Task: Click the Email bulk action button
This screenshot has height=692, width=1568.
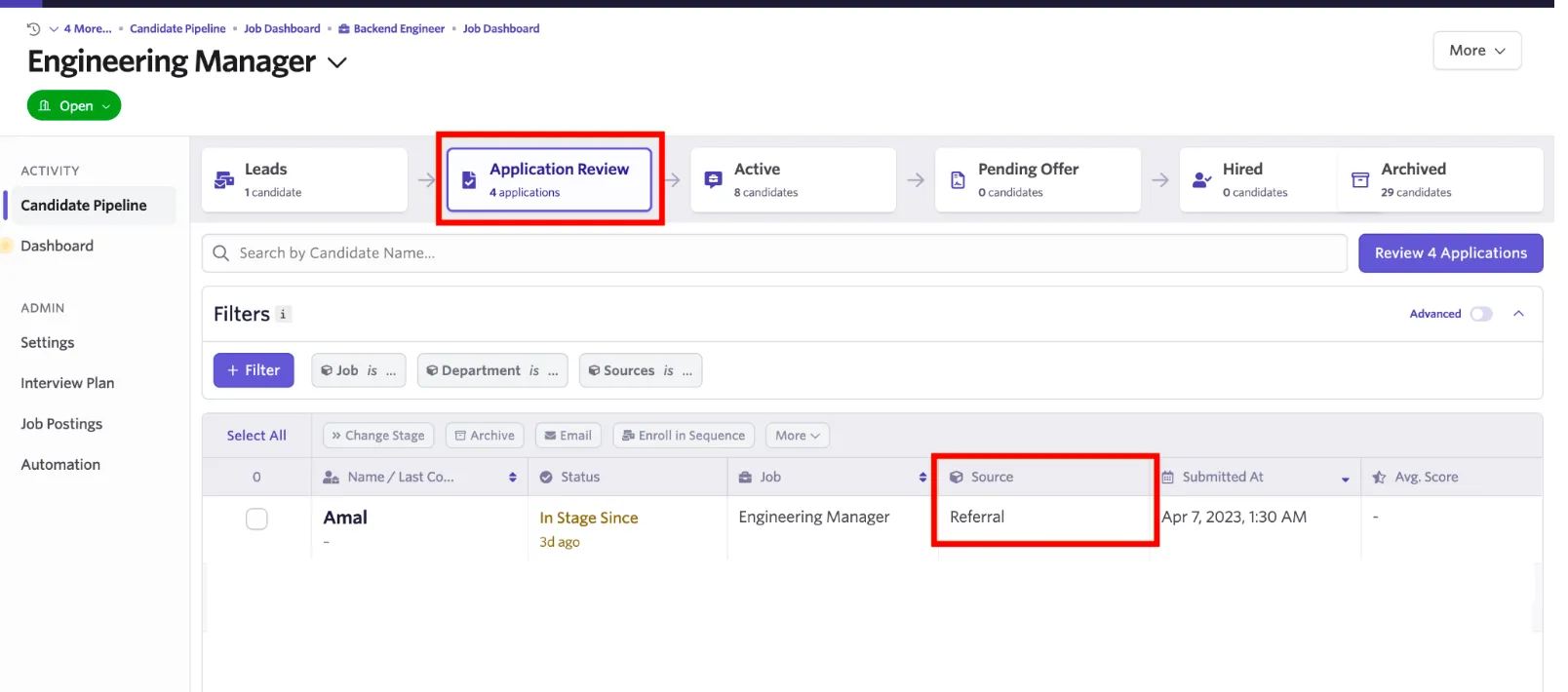Action: pos(568,436)
